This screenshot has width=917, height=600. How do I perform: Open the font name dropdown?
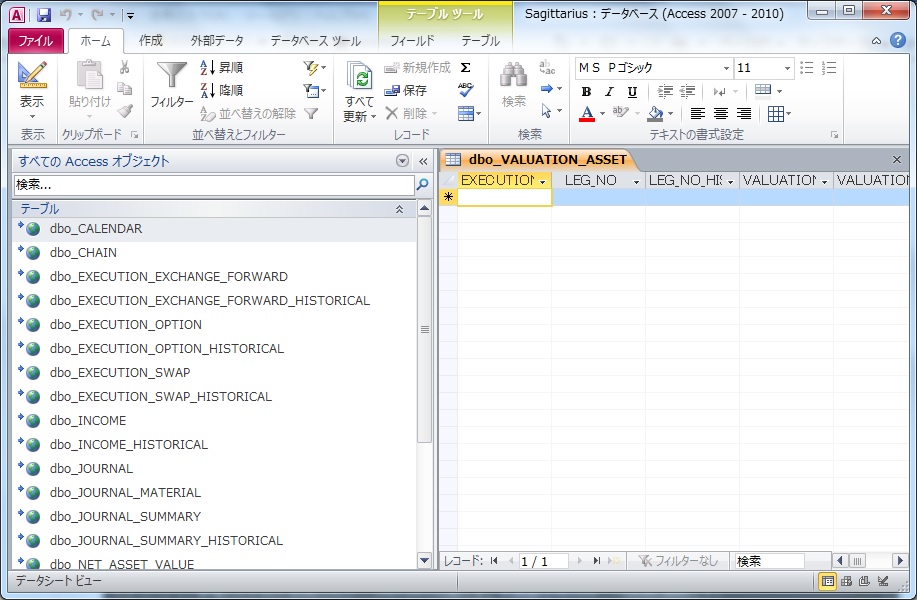726,68
